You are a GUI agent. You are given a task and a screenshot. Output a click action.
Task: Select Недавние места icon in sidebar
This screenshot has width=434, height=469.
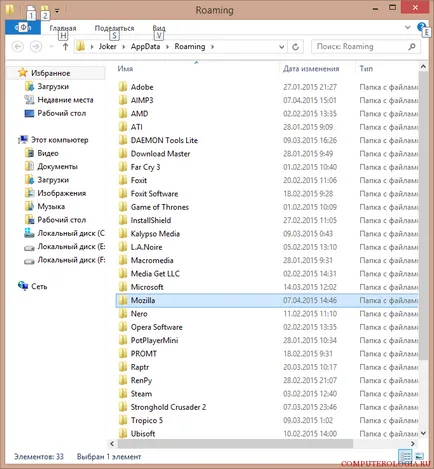coord(29,100)
